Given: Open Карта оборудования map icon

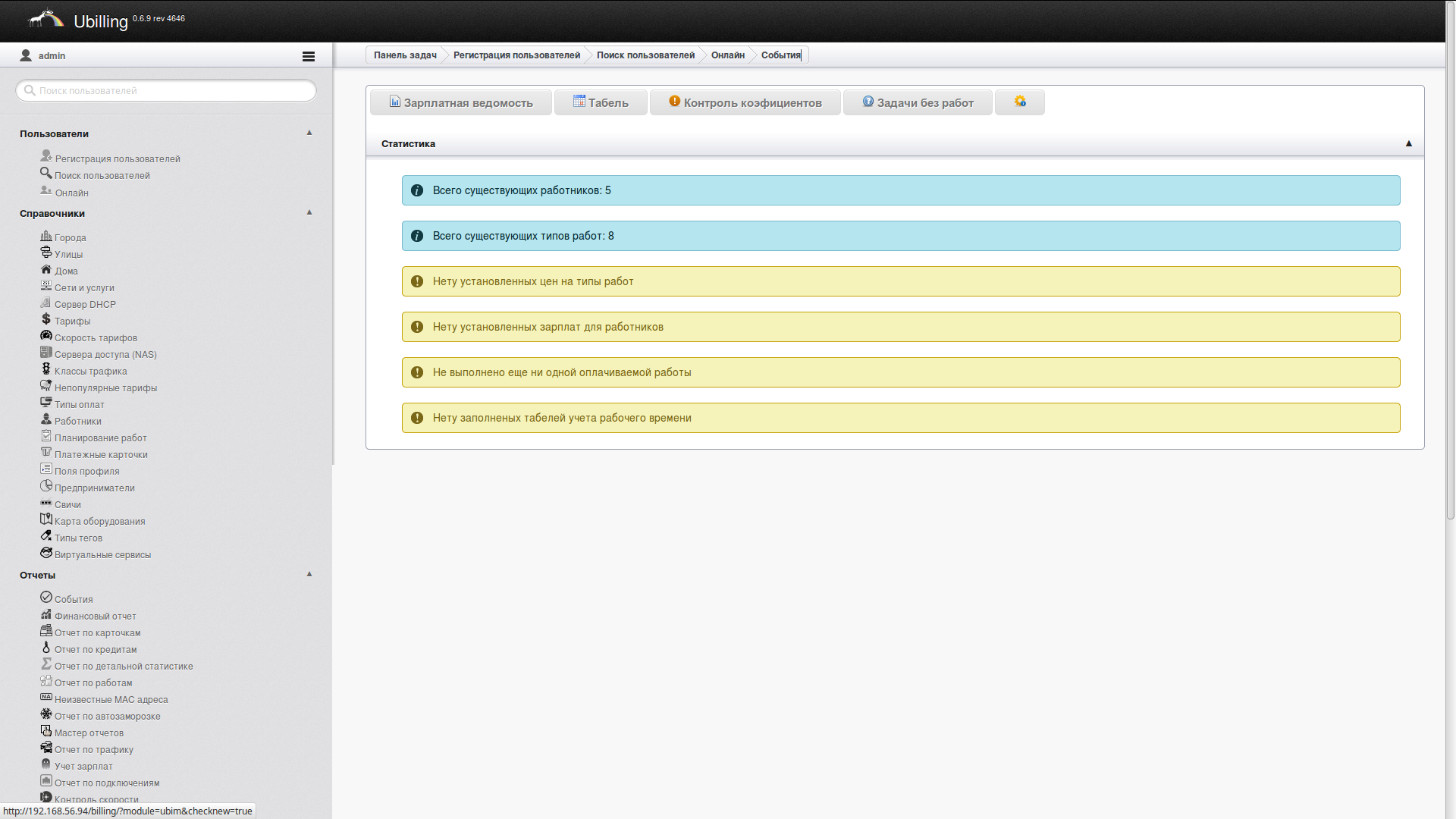Looking at the screenshot, I should point(46,519).
